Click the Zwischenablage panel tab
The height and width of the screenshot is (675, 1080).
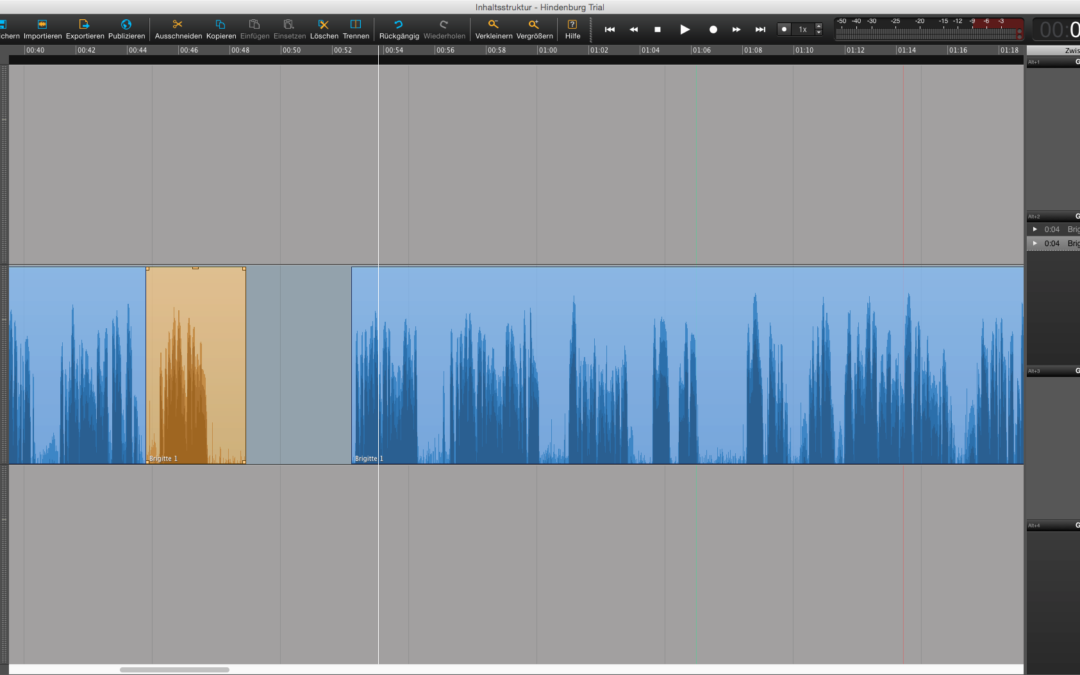1053,50
